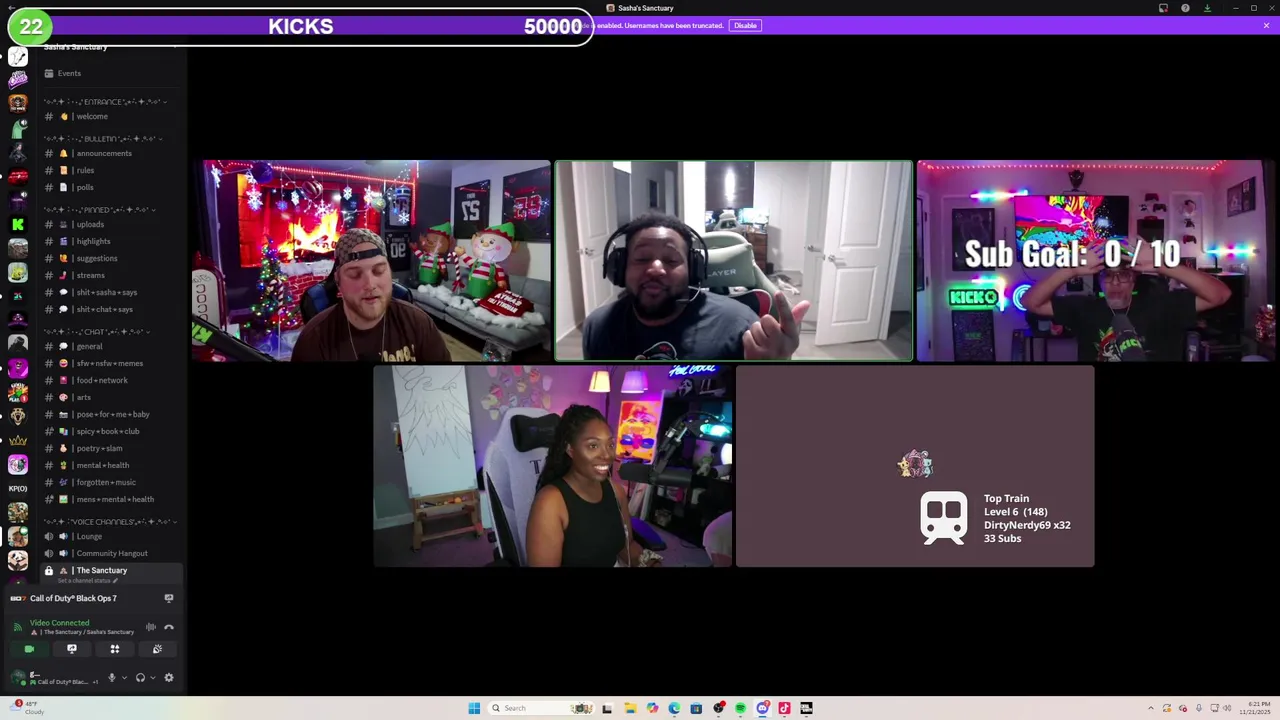
Task: Collapse the CHAT category
Action: (97, 331)
